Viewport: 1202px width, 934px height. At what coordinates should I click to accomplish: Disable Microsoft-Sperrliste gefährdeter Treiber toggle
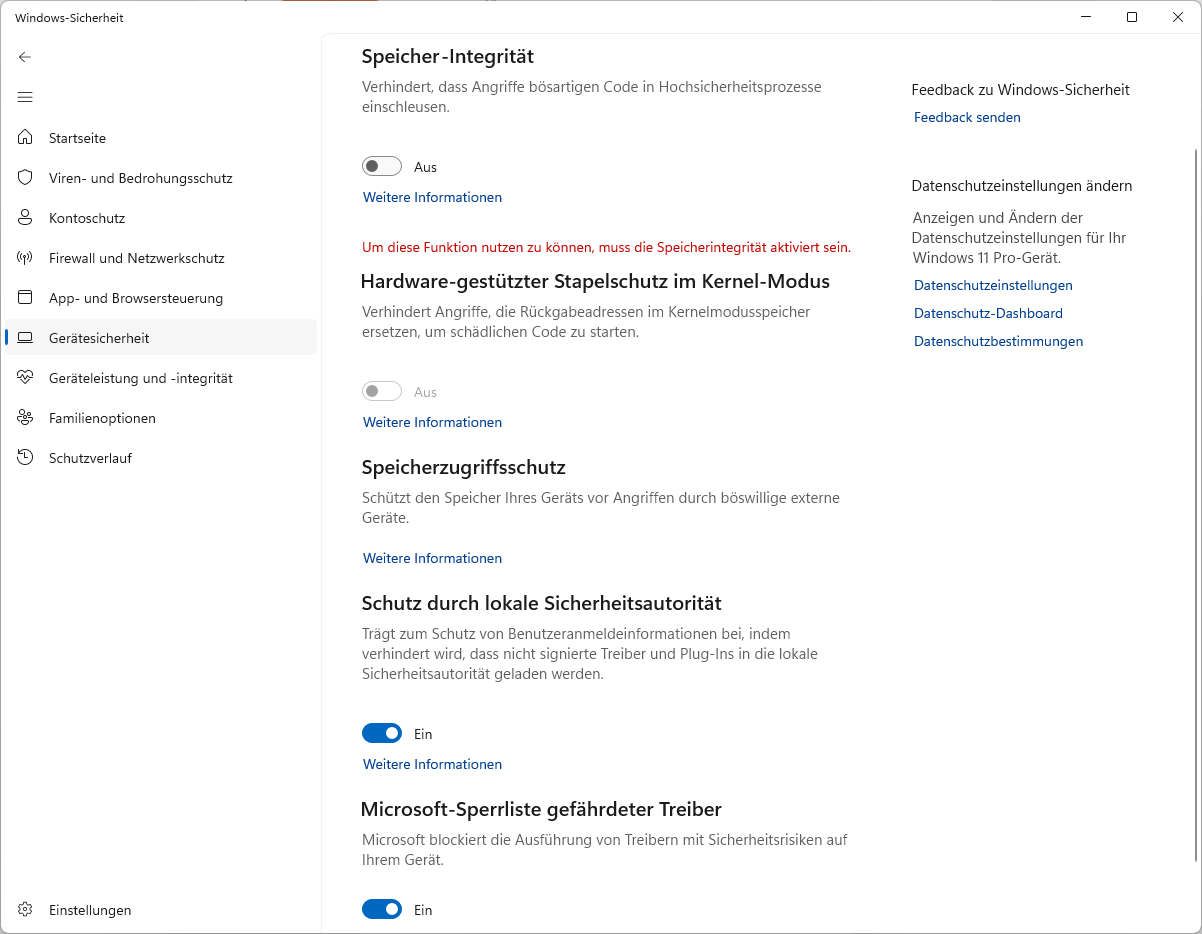click(x=382, y=909)
